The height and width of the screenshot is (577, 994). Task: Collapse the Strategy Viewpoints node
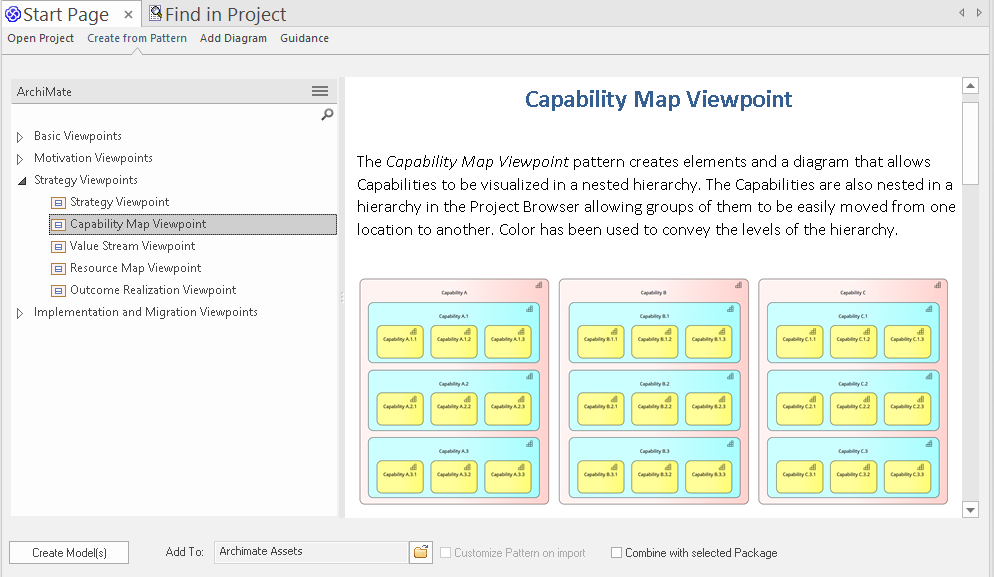[21, 181]
